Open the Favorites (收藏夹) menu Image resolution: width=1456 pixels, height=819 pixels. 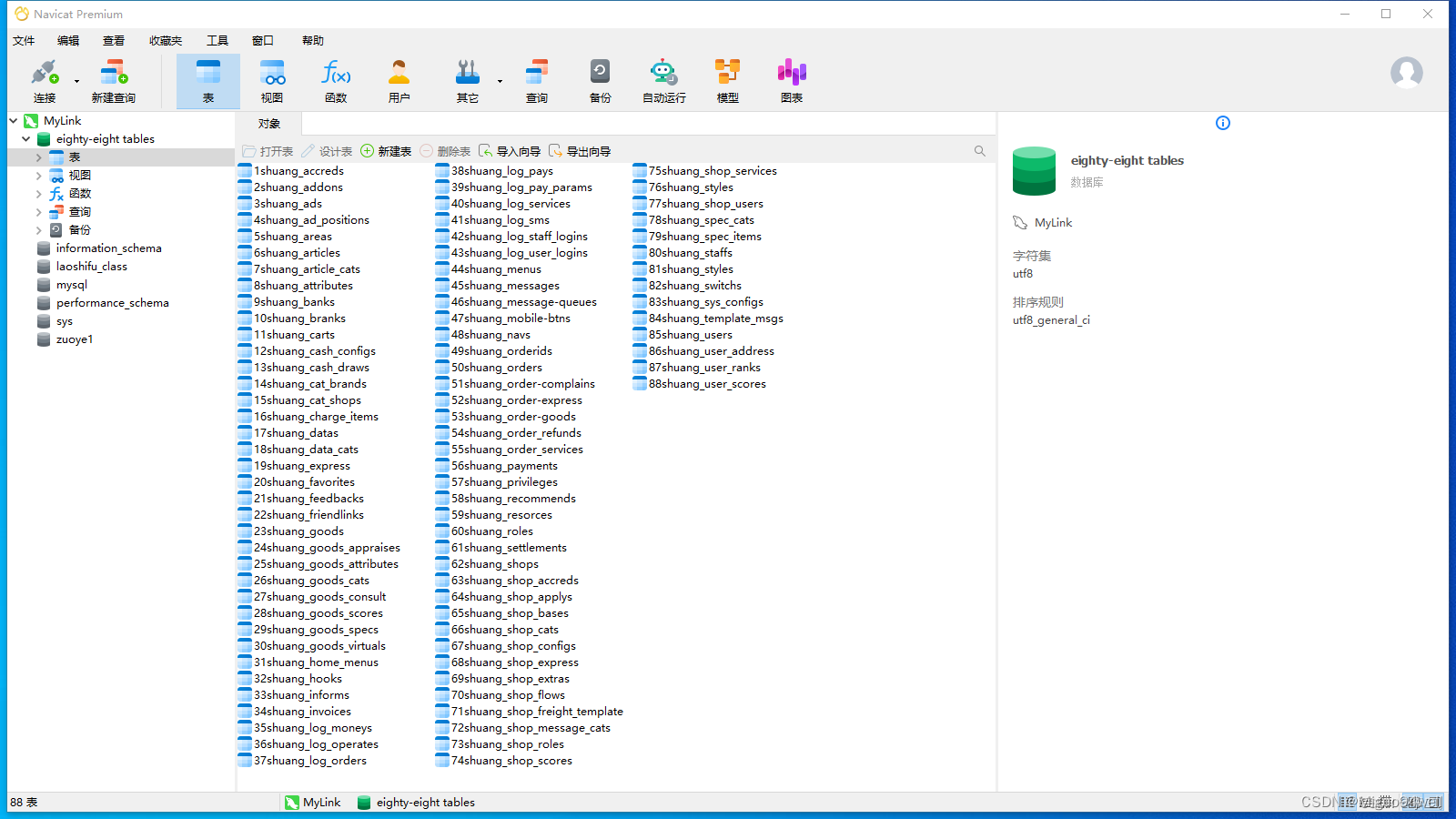(166, 40)
